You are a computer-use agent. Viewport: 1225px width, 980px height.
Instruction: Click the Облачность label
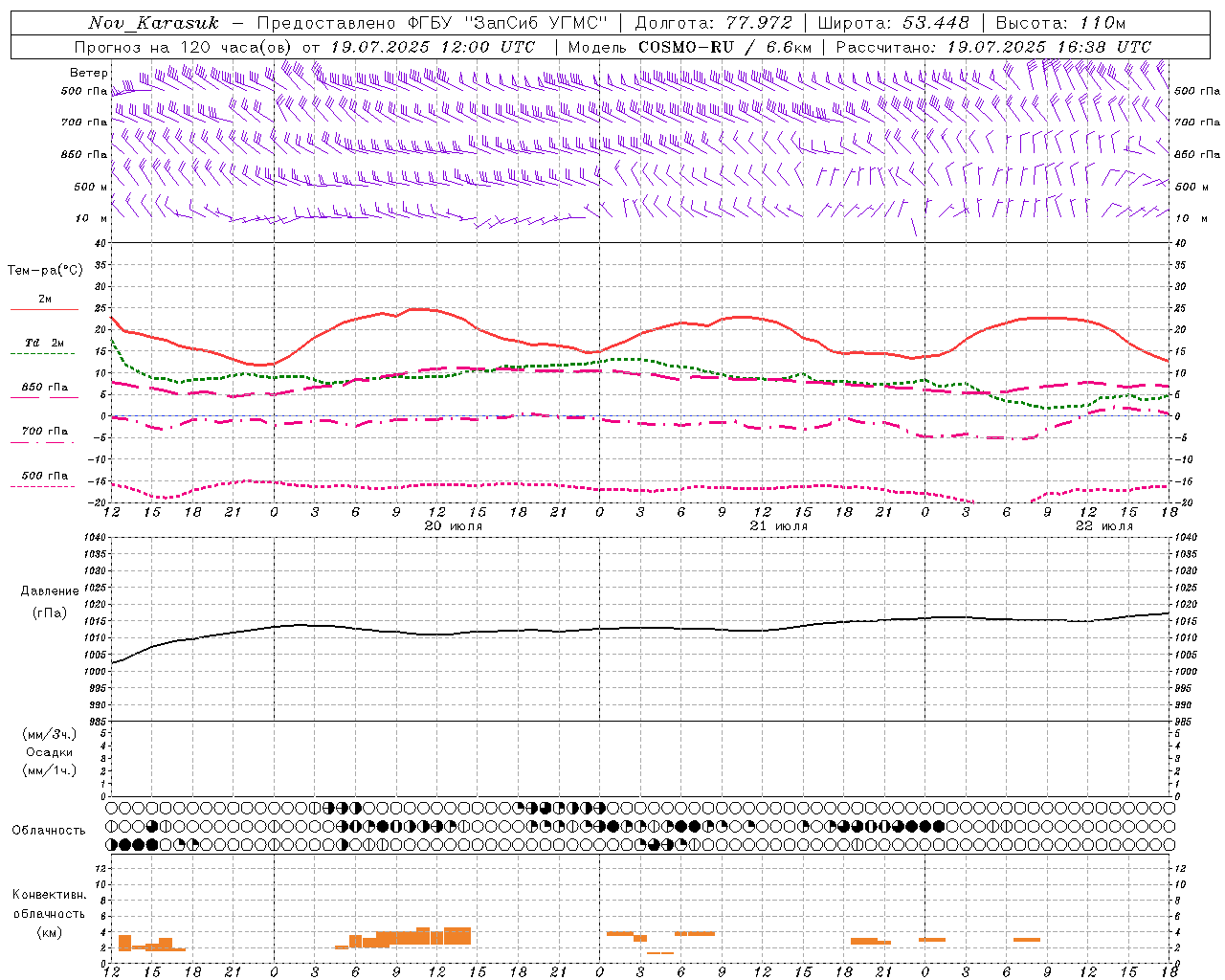coord(49,830)
